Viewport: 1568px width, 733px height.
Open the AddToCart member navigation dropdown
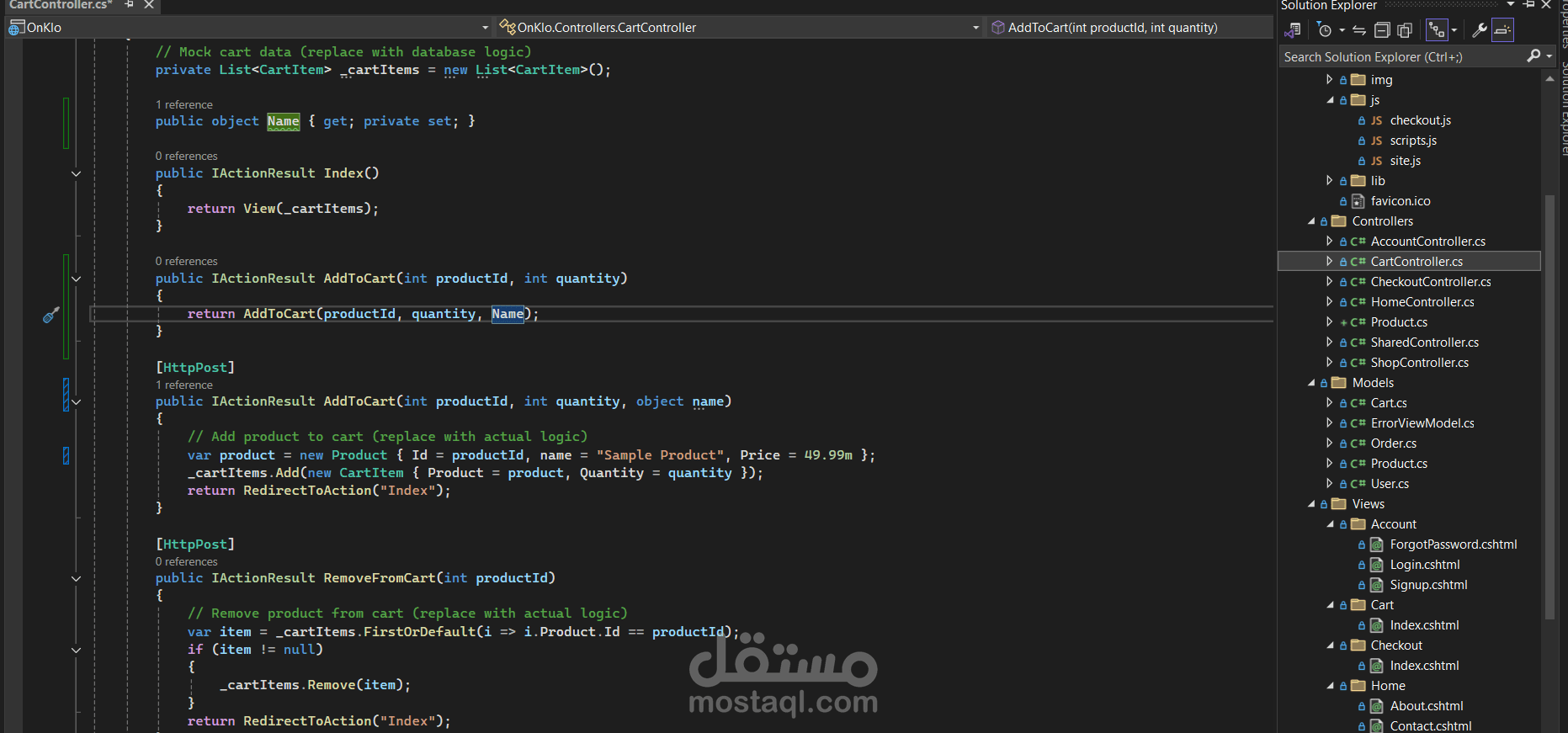click(x=1129, y=28)
